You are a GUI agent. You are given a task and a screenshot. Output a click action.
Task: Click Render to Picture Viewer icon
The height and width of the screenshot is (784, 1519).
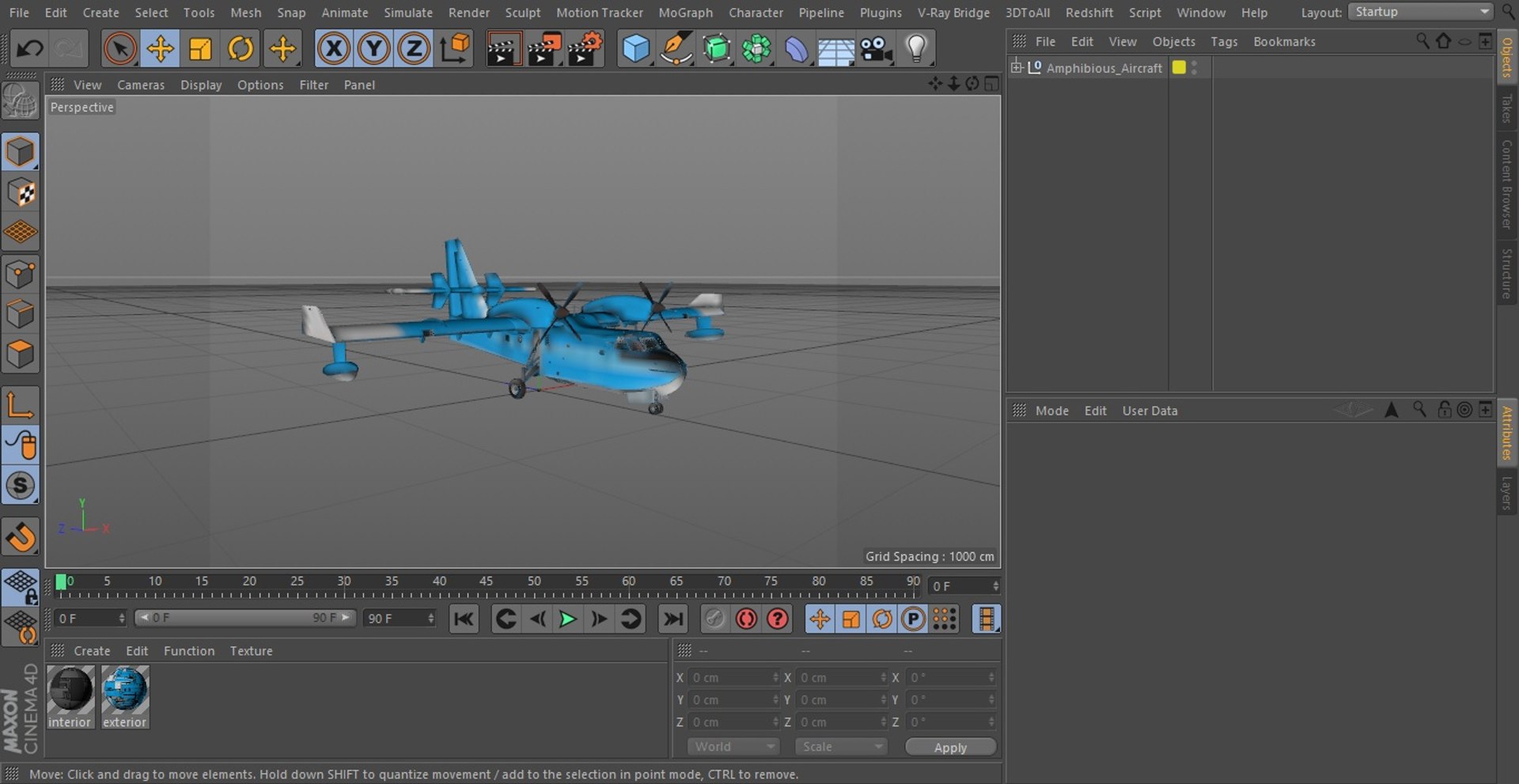[544, 49]
